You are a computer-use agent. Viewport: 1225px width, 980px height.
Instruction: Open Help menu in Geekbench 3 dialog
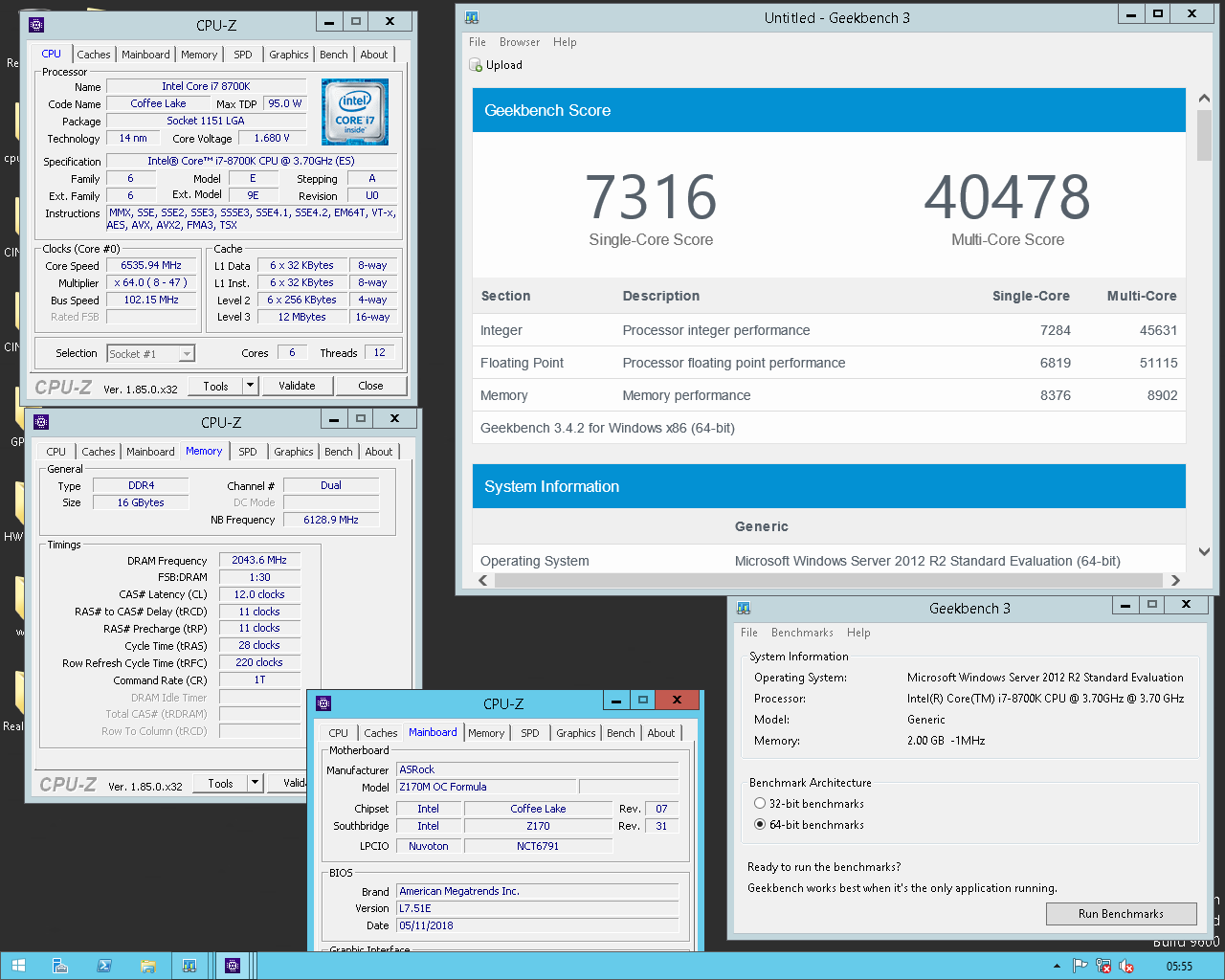pos(858,633)
